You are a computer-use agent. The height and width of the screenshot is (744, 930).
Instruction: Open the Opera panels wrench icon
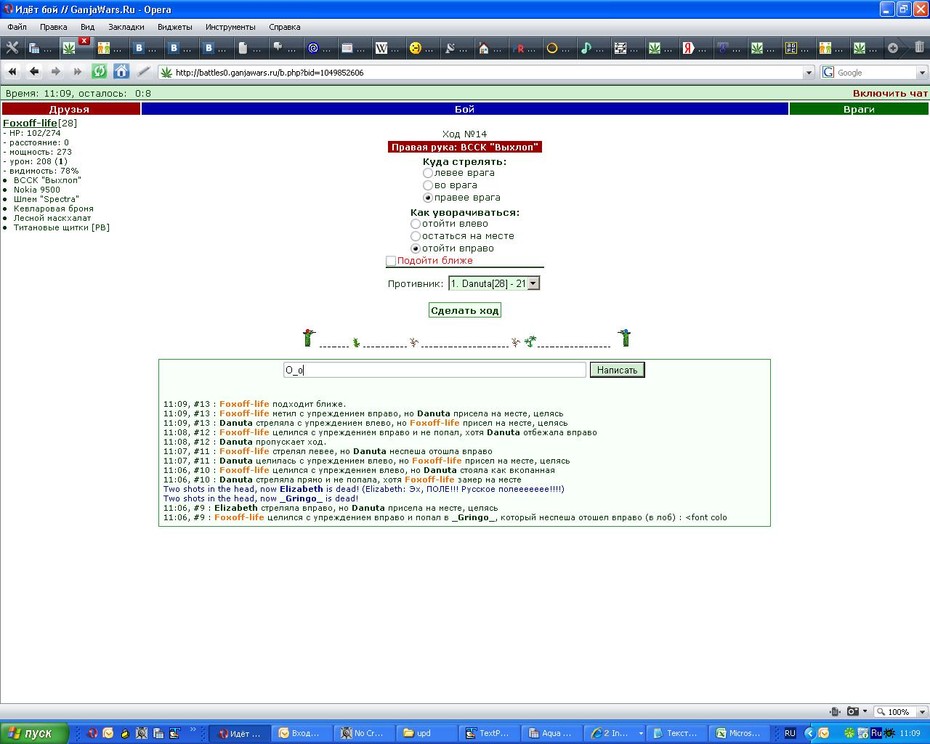[12, 48]
